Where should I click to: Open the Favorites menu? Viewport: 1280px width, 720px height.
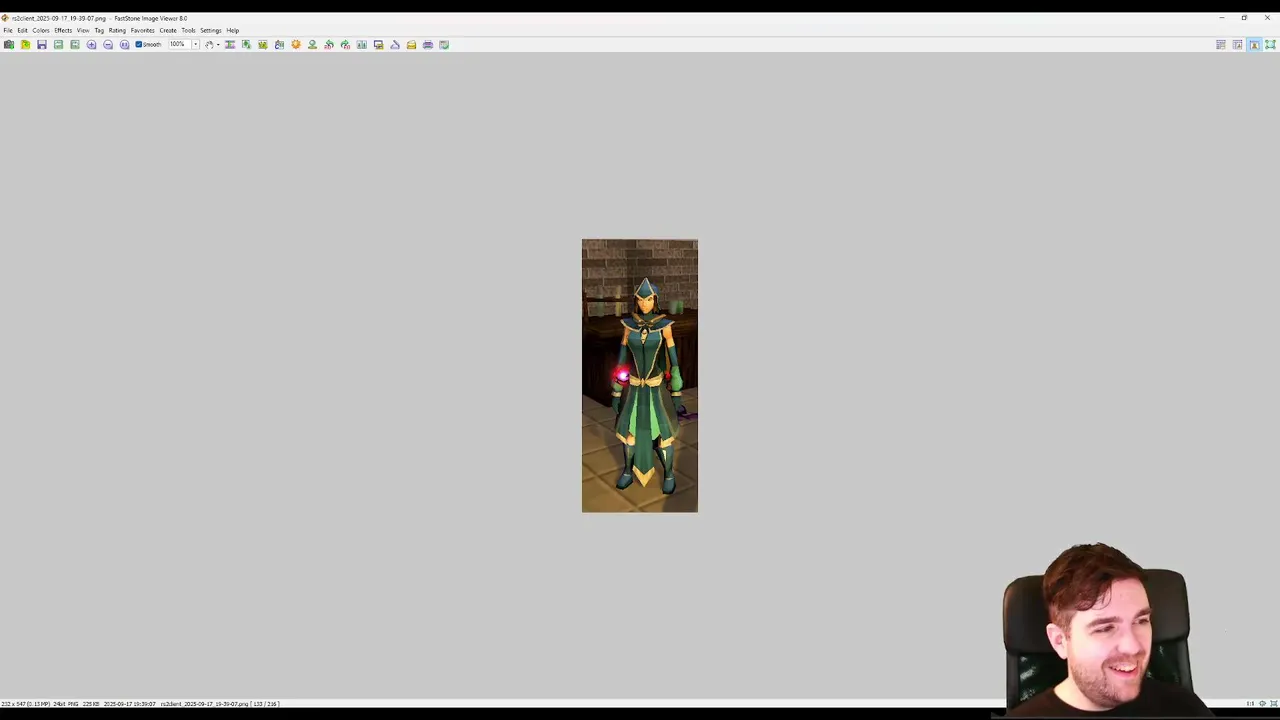point(142,30)
